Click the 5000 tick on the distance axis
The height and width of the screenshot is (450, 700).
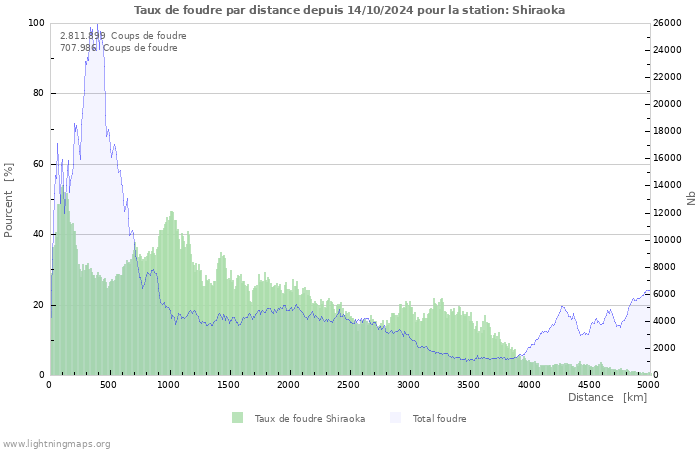coord(648,384)
